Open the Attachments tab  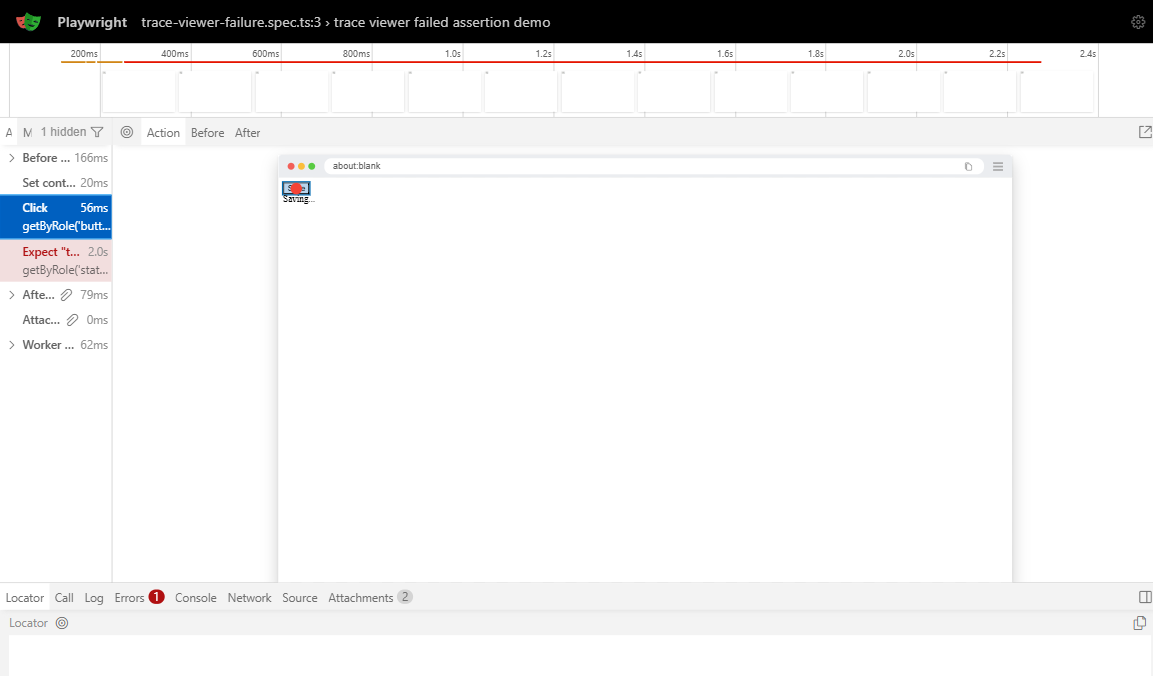click(361, 598)
